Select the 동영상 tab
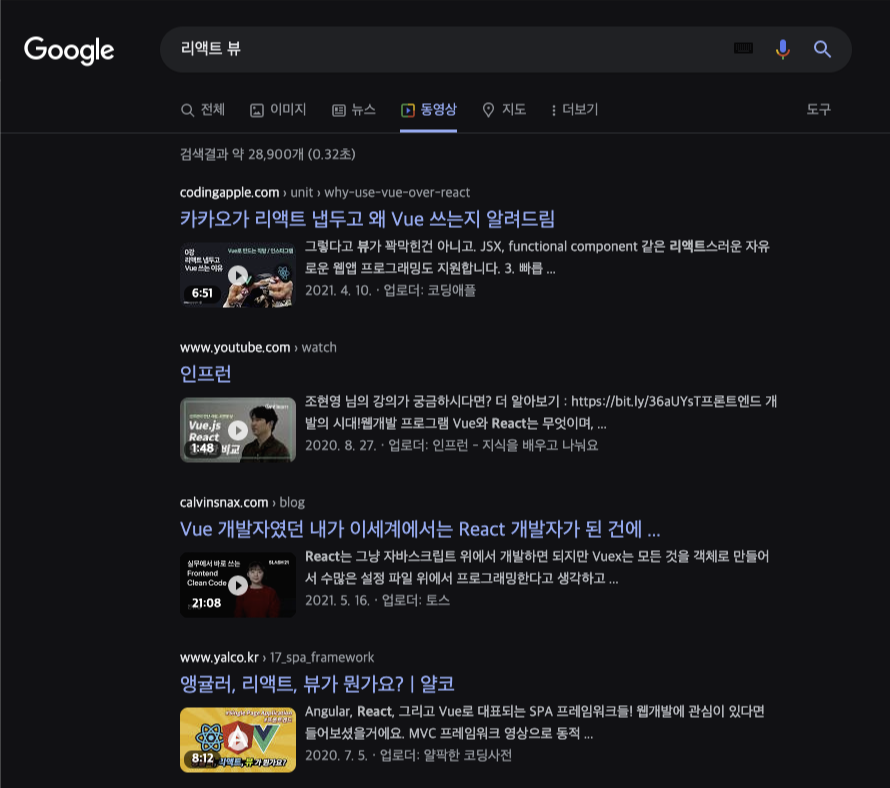Viewport: 890px width, 788px height. [429, 110]
